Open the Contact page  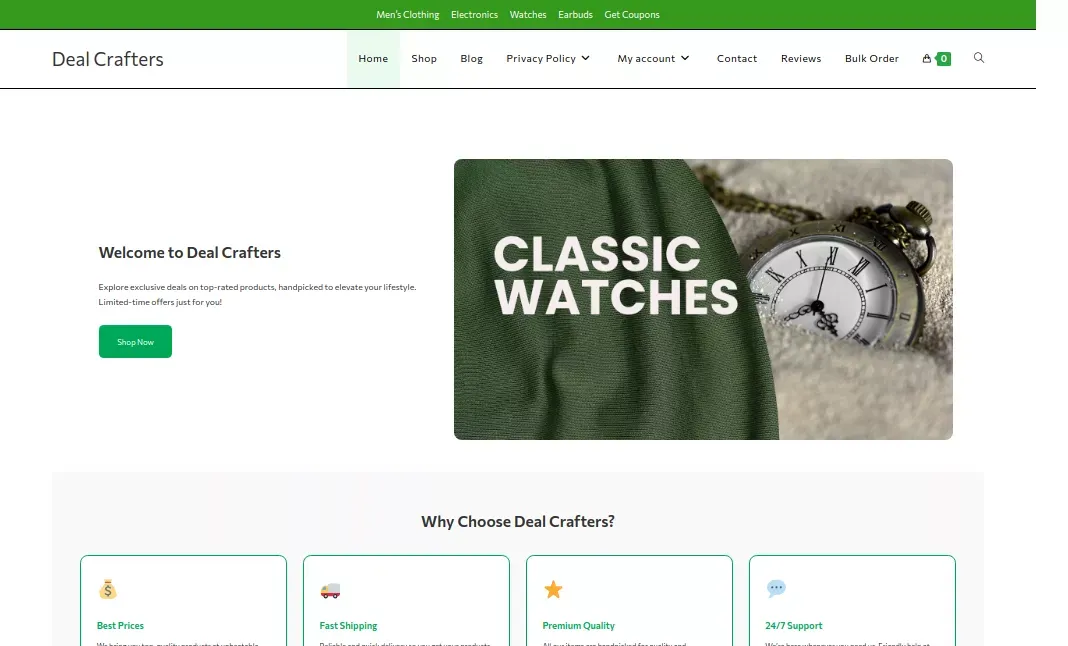click(737, 59)
